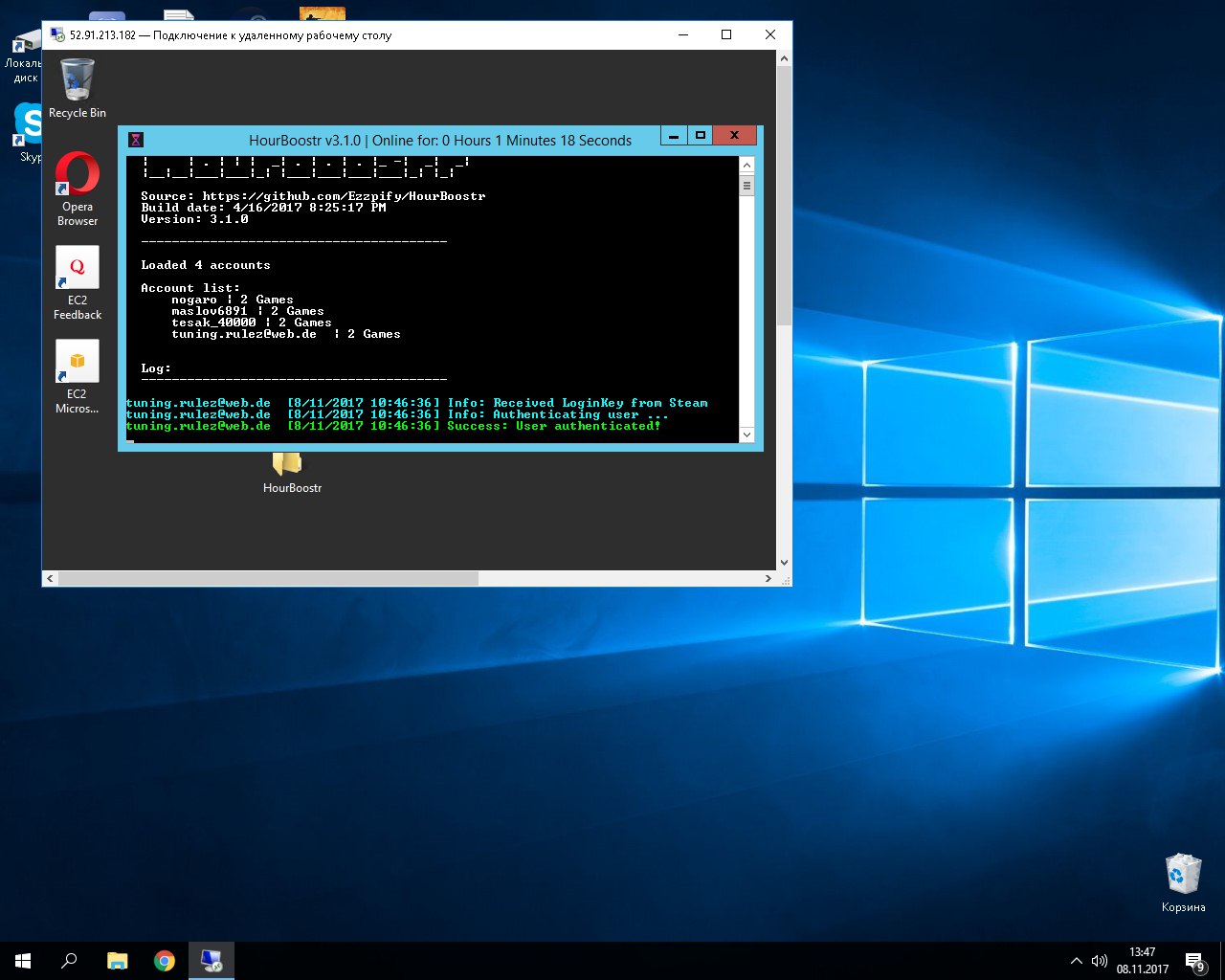Screen dimensions: 1225x980
Task: Open the taskbar search magnifier
Action: (69, 961)
